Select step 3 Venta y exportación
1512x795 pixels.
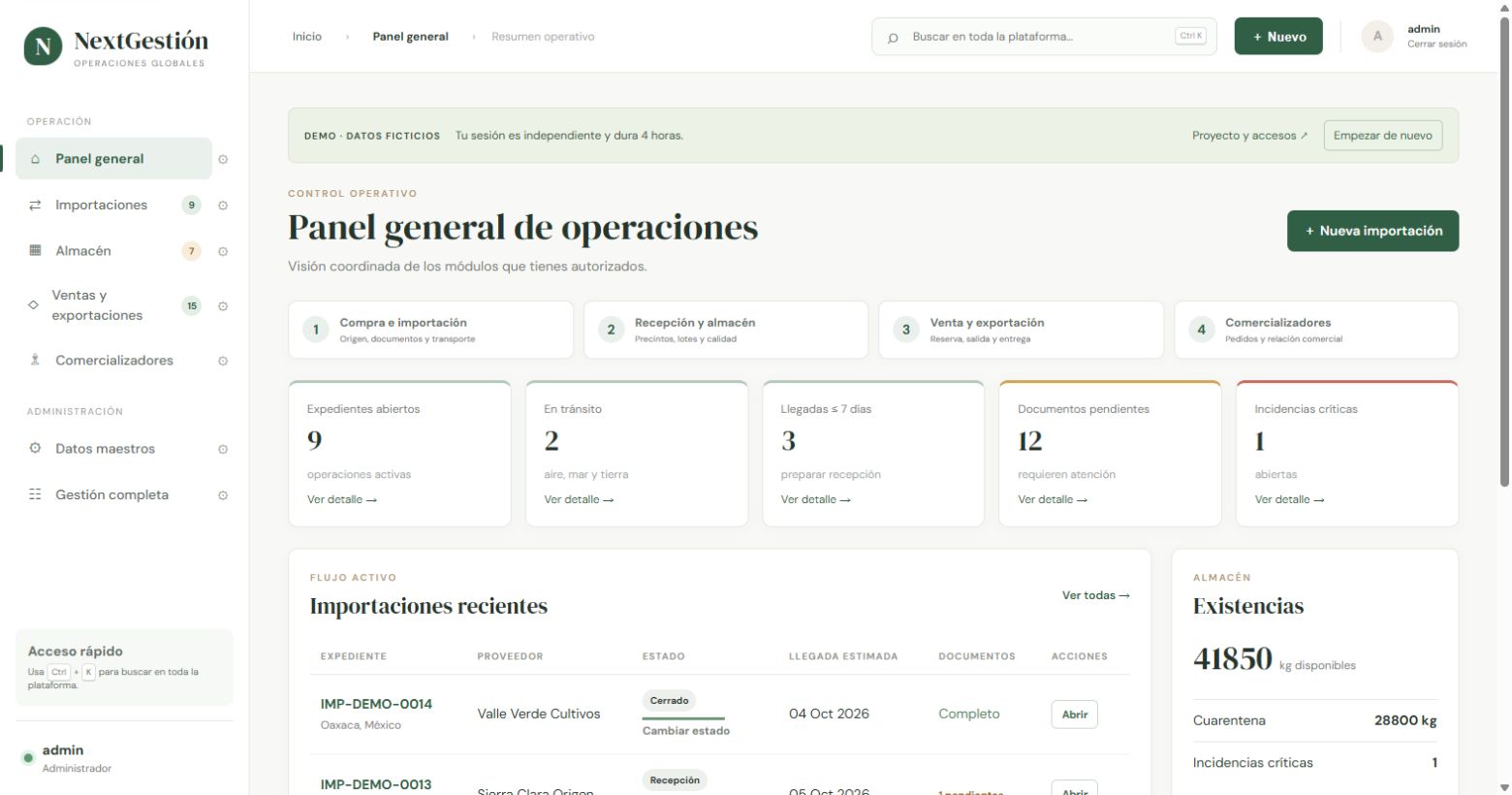1021,330
